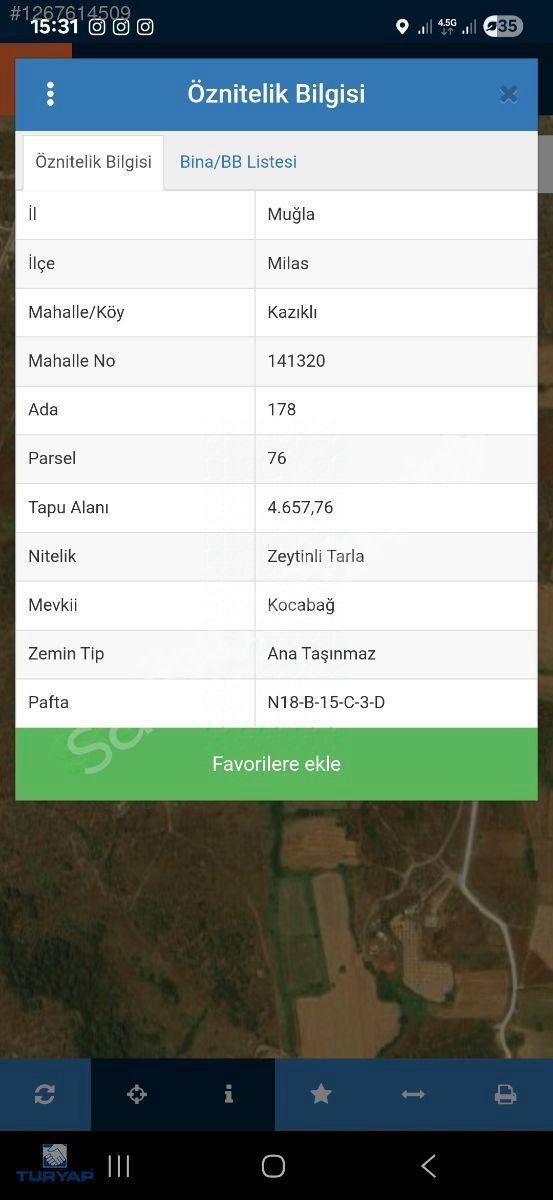Tap the Nitelik row Zeytinli Tarla
This screenshot has height=1200, width=553.
point(276,557)
